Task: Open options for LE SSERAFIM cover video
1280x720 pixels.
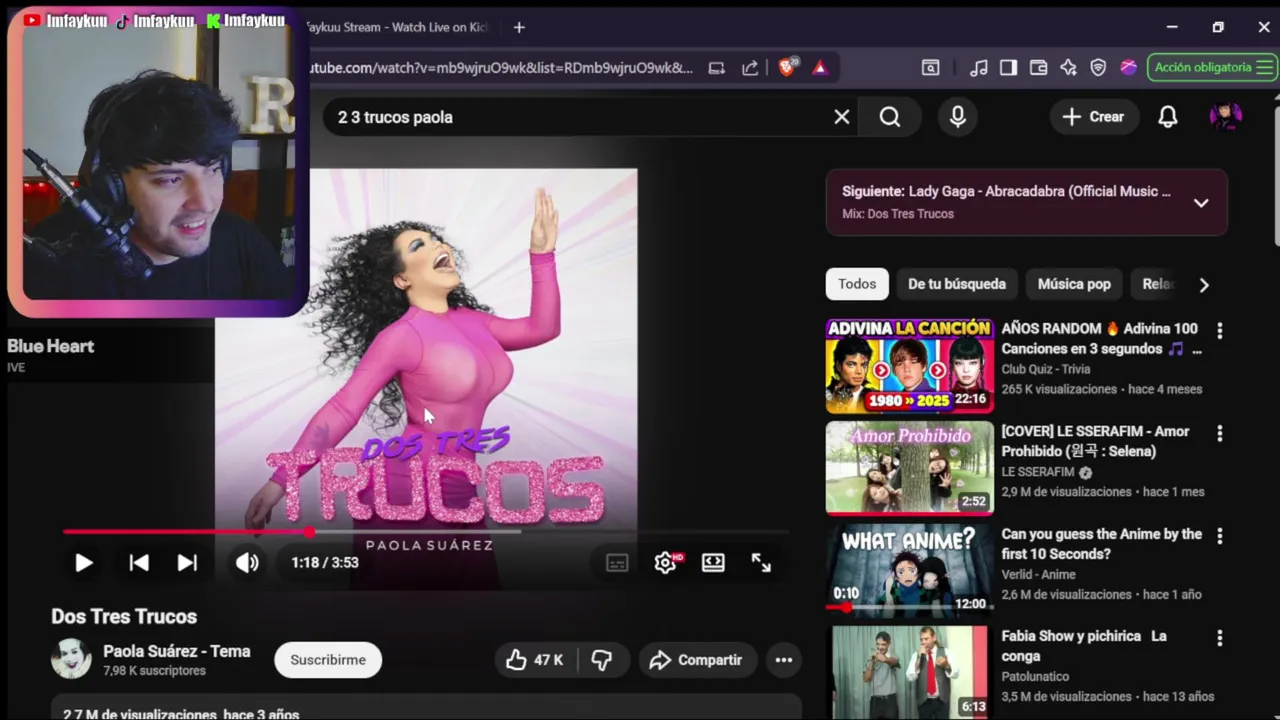Action: (1219, 433)
